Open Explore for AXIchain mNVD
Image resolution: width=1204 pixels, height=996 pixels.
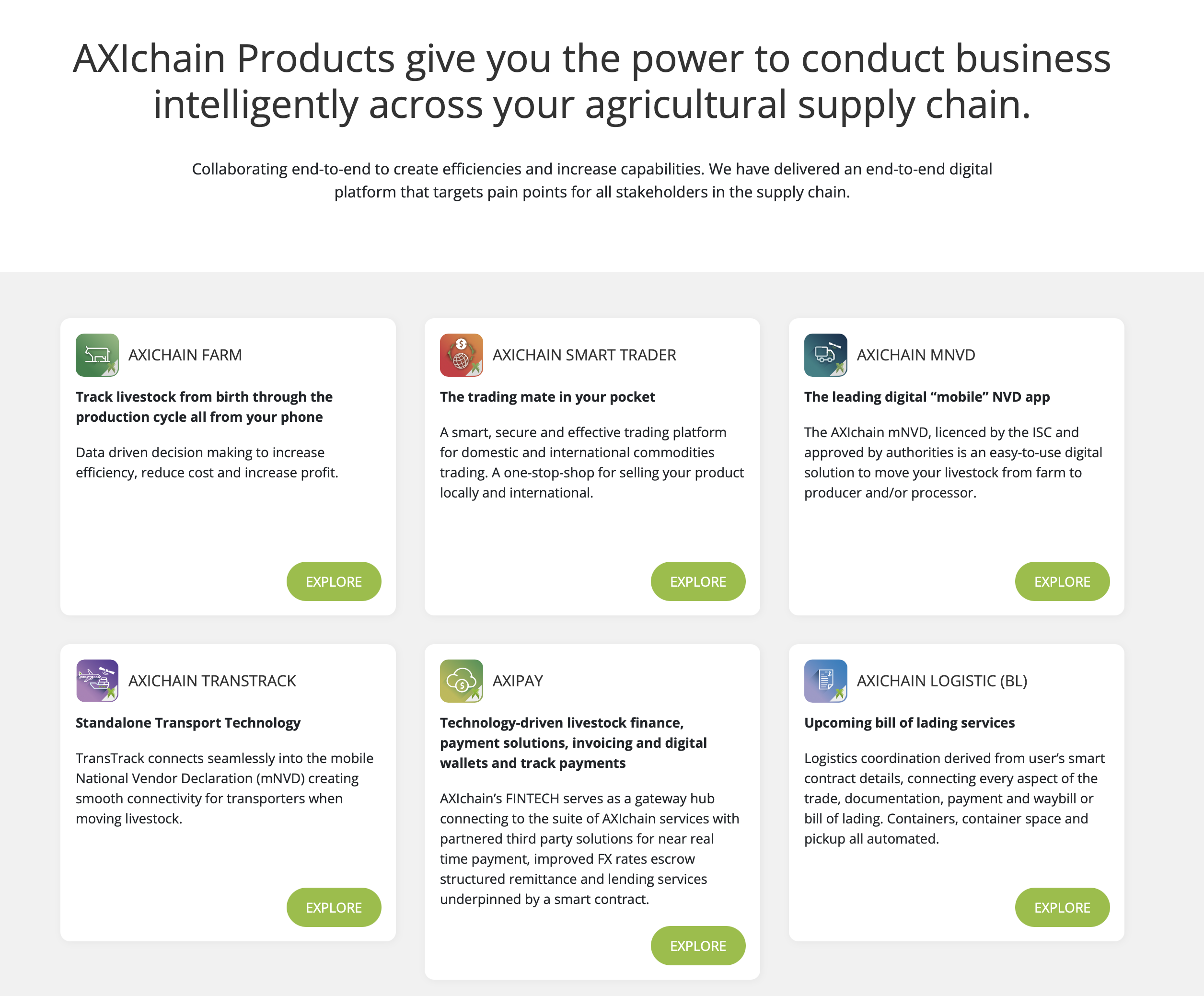tap(1062, 581)
